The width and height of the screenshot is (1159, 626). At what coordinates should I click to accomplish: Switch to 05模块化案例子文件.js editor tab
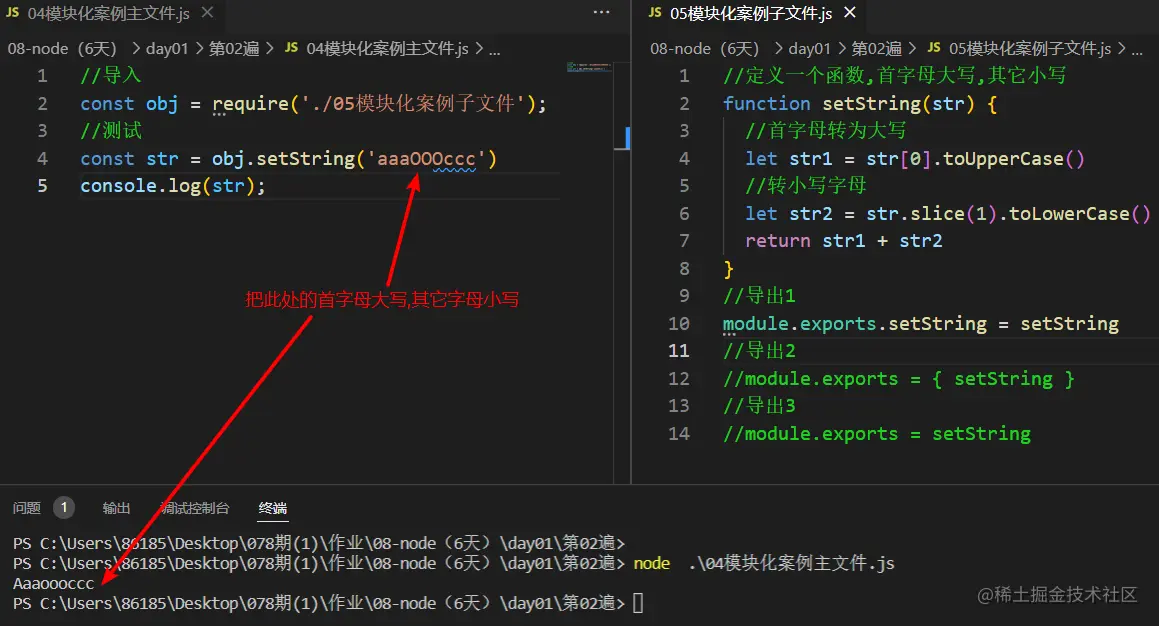tap(752, 13)
